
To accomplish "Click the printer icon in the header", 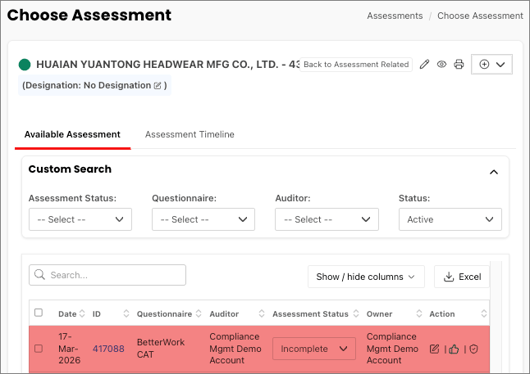I will 459,64.
